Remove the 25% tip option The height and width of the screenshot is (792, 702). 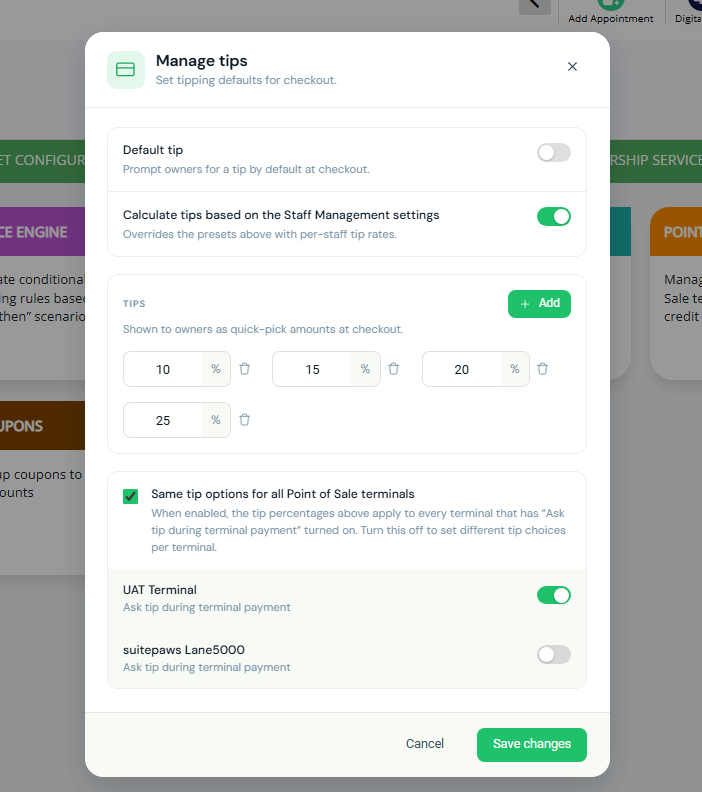click(x=244, y=420)
